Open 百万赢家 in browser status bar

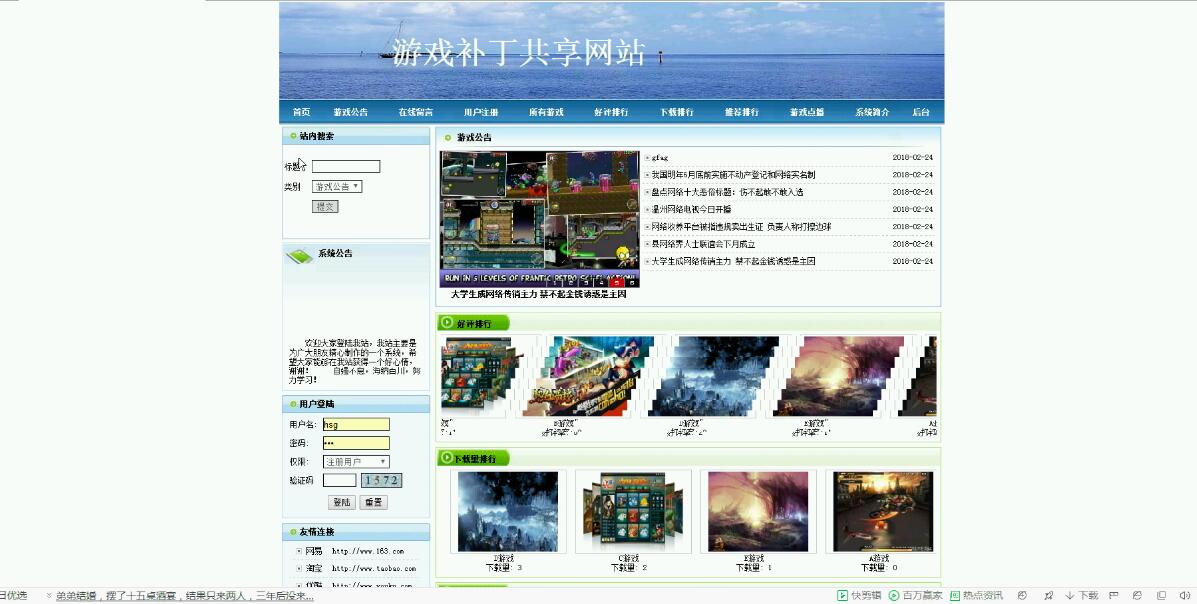pyautogui.click(x=915, y=596)
